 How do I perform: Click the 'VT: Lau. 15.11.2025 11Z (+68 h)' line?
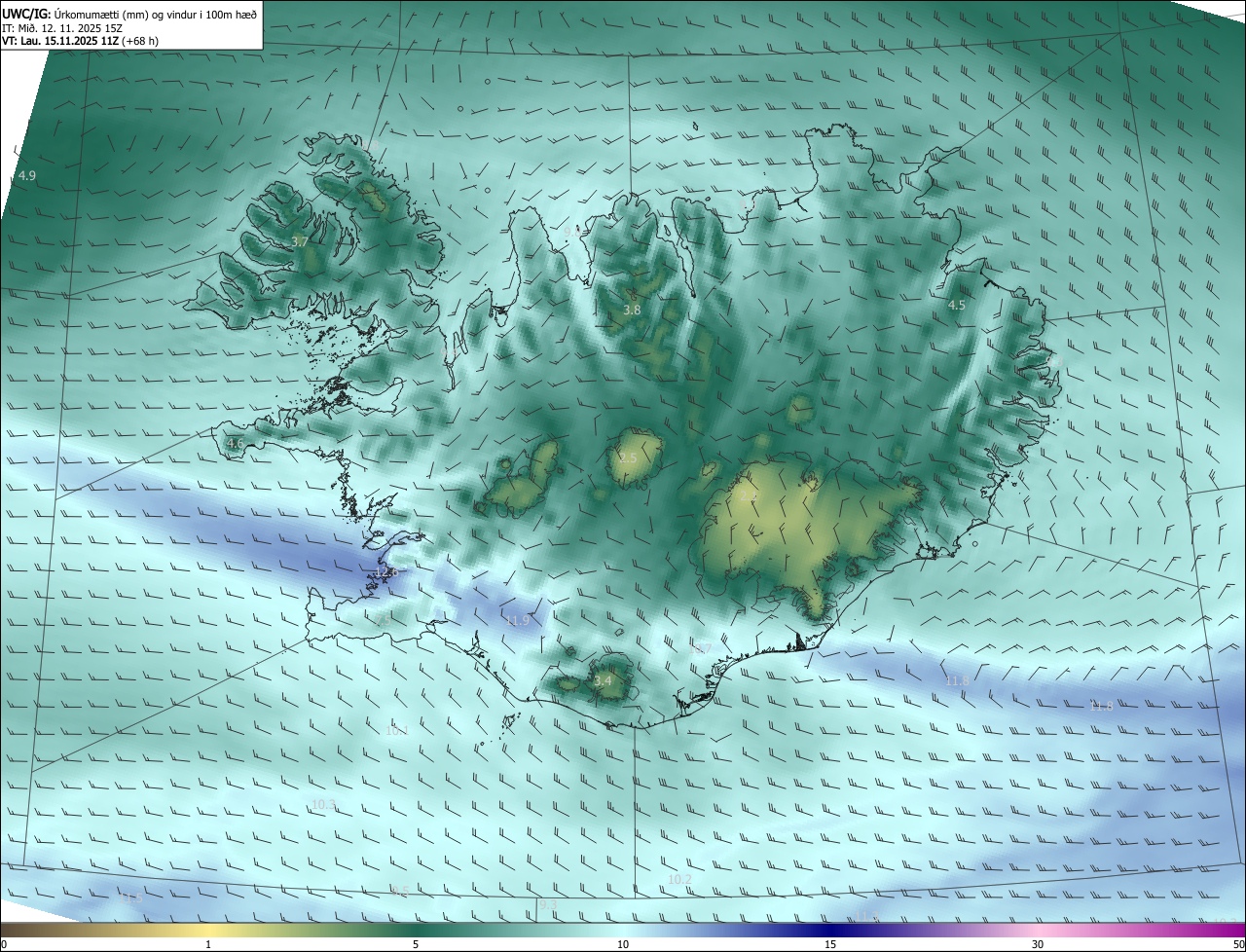click(x=81, y=41)
